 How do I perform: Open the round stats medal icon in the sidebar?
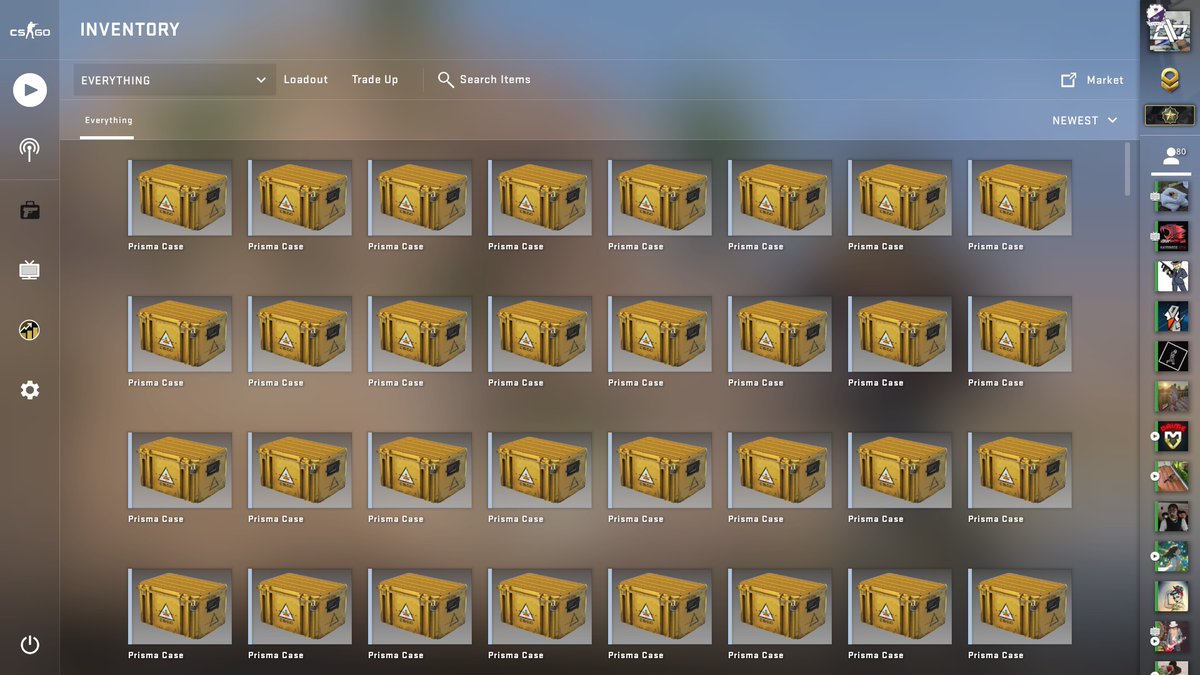point(30,330)
